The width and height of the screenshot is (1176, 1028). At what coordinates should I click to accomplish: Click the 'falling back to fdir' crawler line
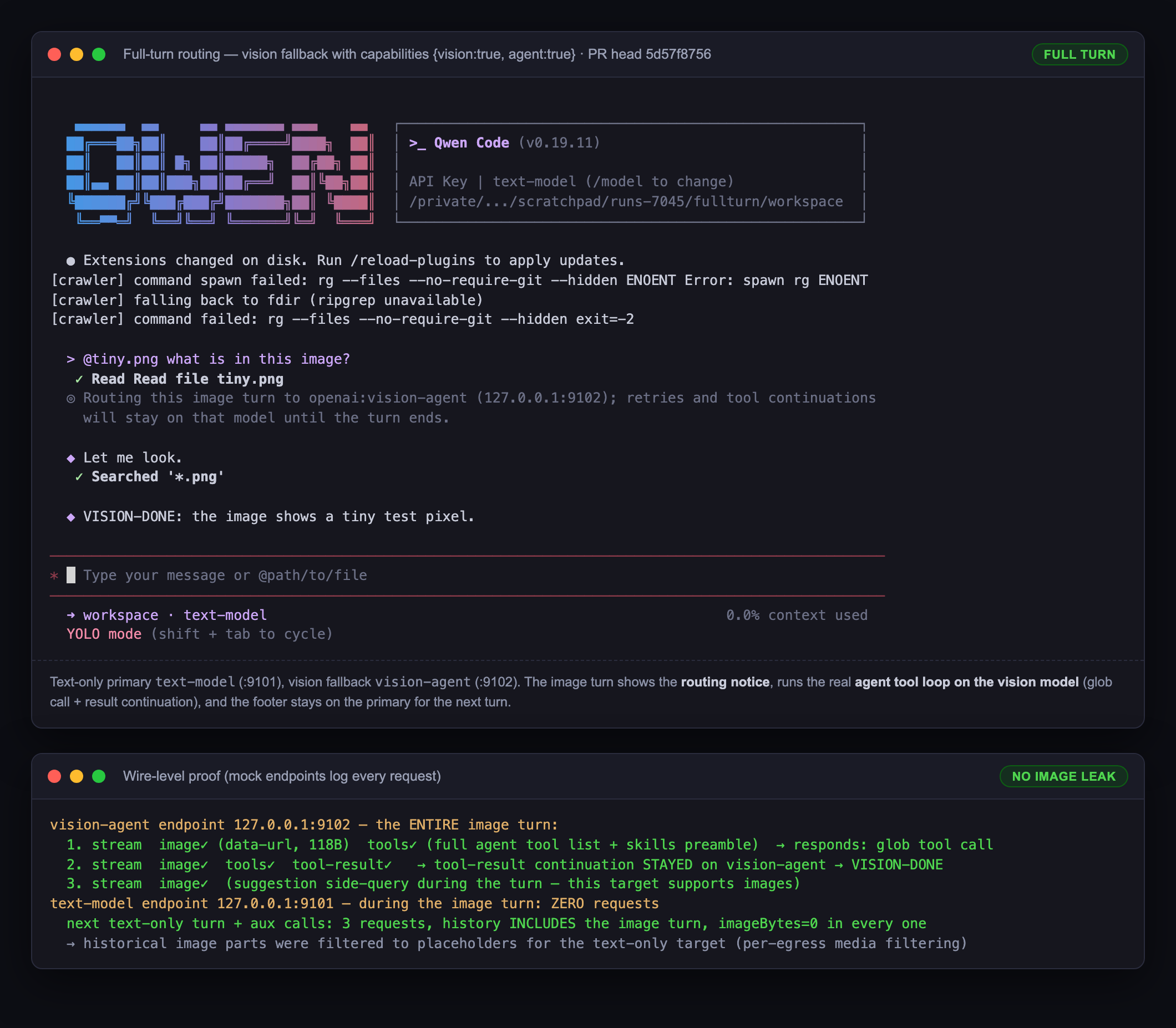(x=267, y=301)
